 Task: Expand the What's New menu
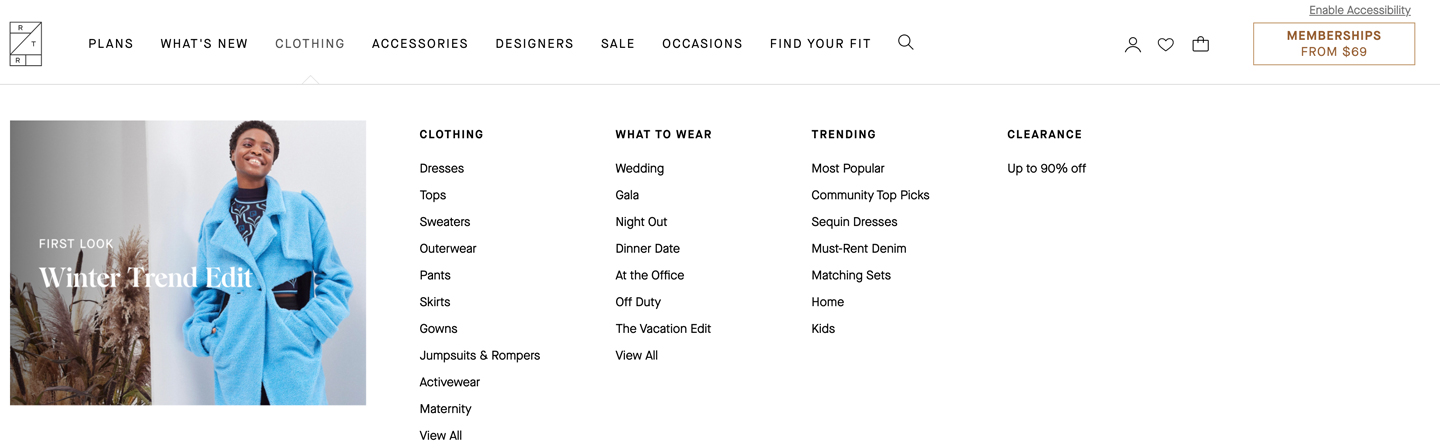(x=204, y=44)
